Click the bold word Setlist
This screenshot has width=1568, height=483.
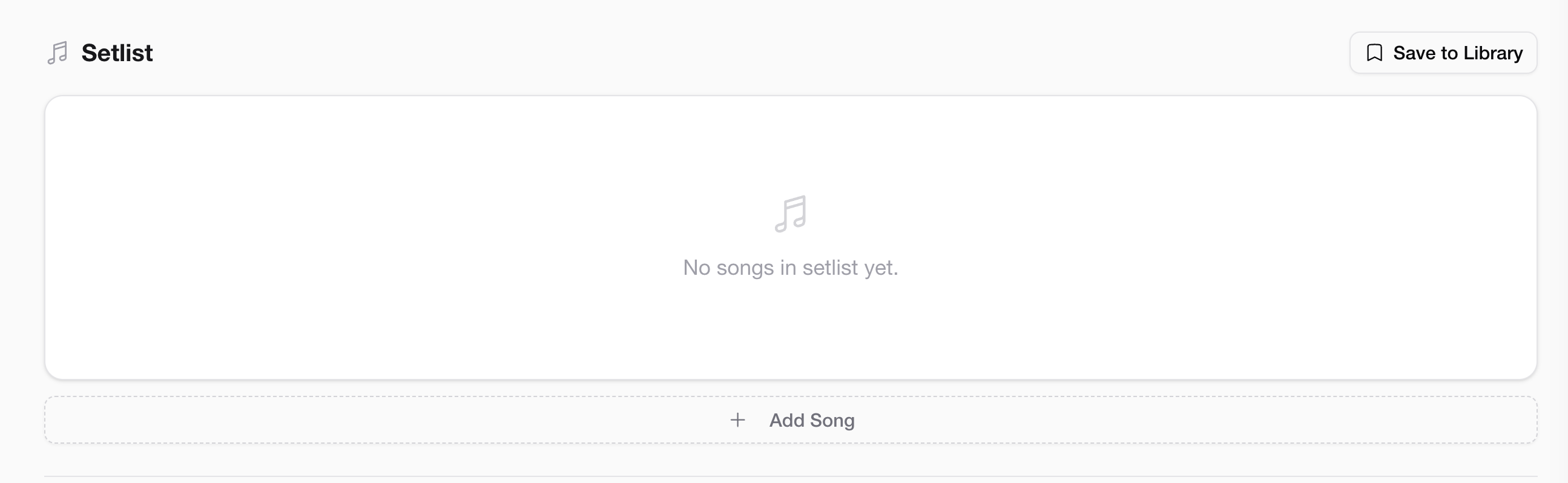point(117,53)
